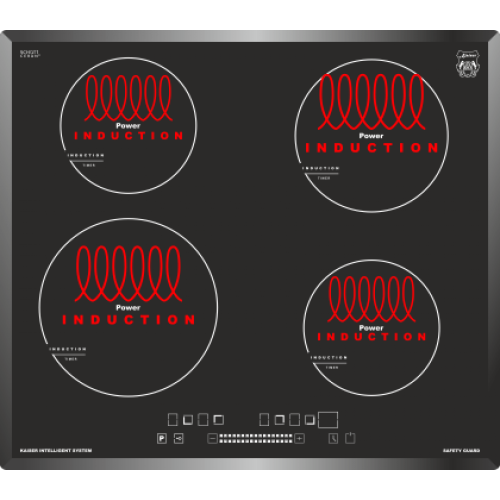Click the red coil in the smallest right zone
Screen dimensions: 500x500
click(371, 299)
